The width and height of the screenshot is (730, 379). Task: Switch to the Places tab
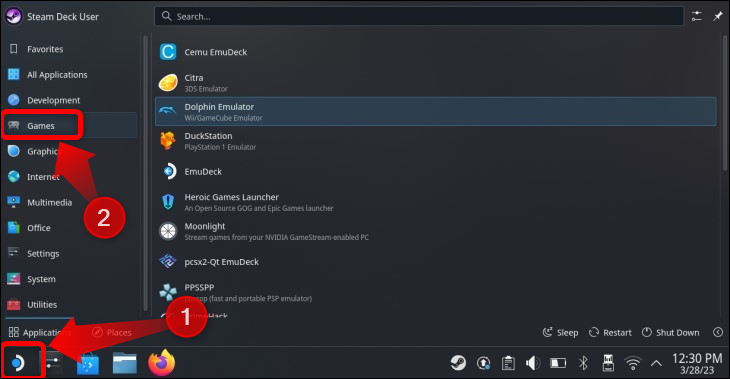(x=112, y=332)
